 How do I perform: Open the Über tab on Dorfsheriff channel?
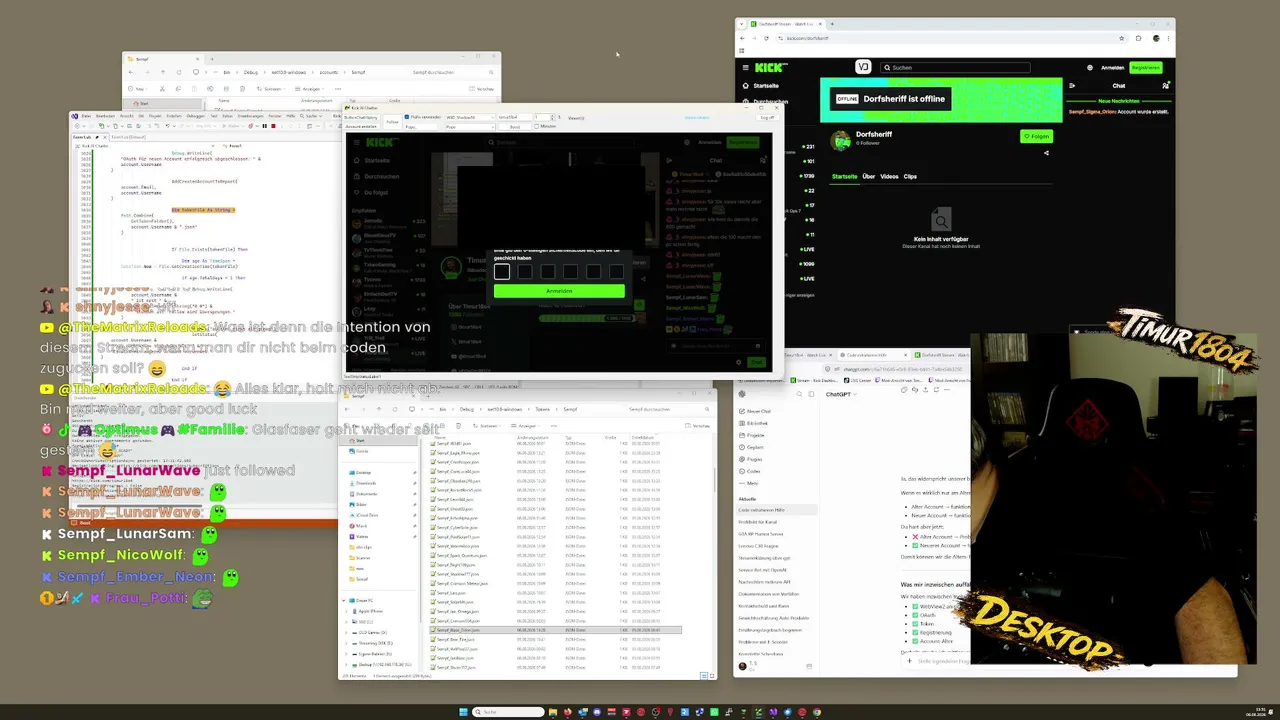coord(869,176)
